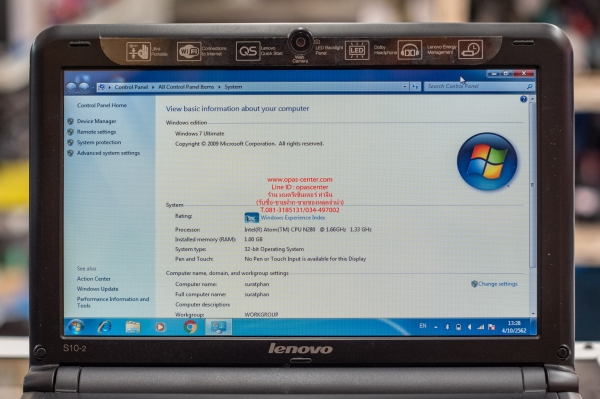This screenshot has height=399, width=600.
Task: Click All Control Panel Items breadcrumb
Action: pyautogui.click(x=186, y=87)
